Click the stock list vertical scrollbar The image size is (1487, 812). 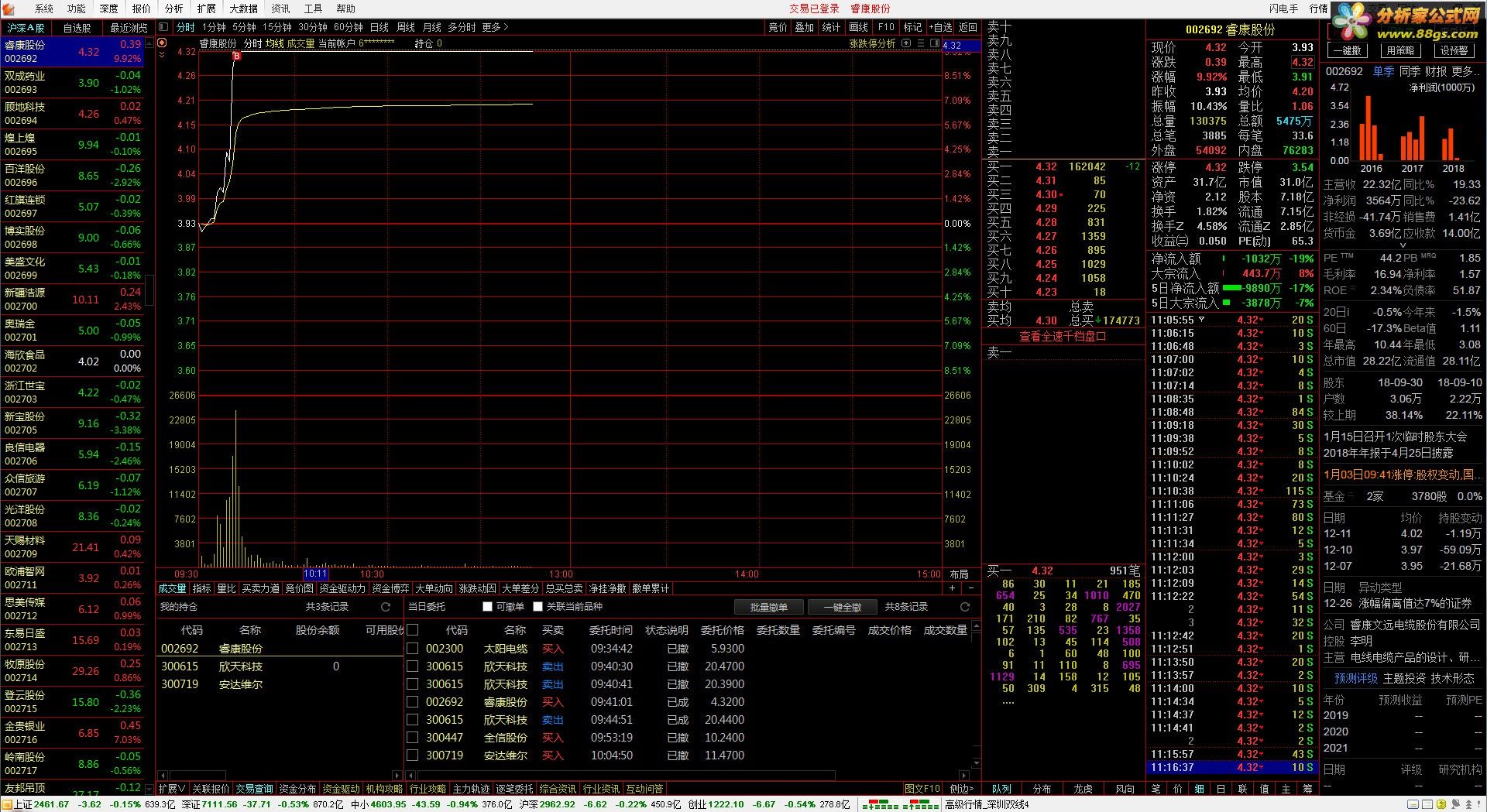coord(149,290)
